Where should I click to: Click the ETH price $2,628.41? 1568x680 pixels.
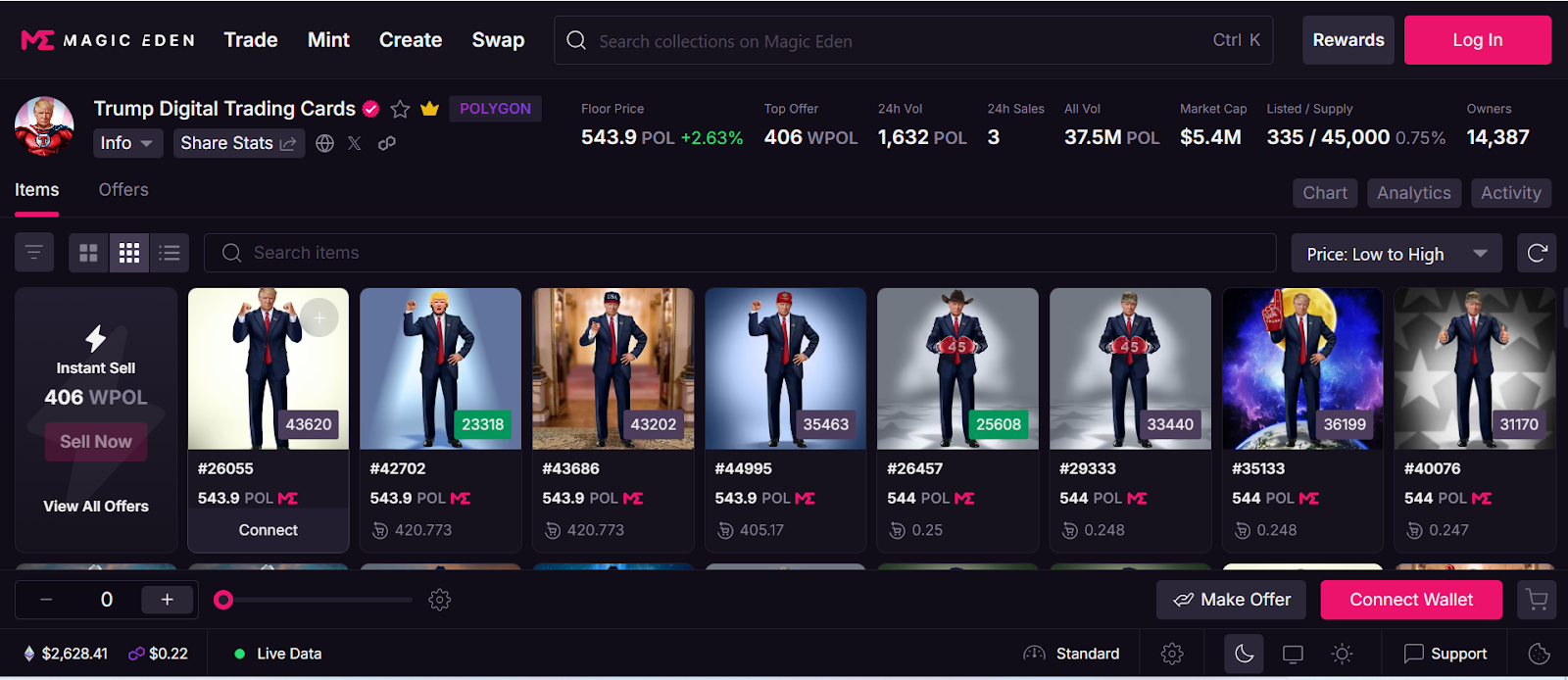pyautogui.click(x=65, y=654)
